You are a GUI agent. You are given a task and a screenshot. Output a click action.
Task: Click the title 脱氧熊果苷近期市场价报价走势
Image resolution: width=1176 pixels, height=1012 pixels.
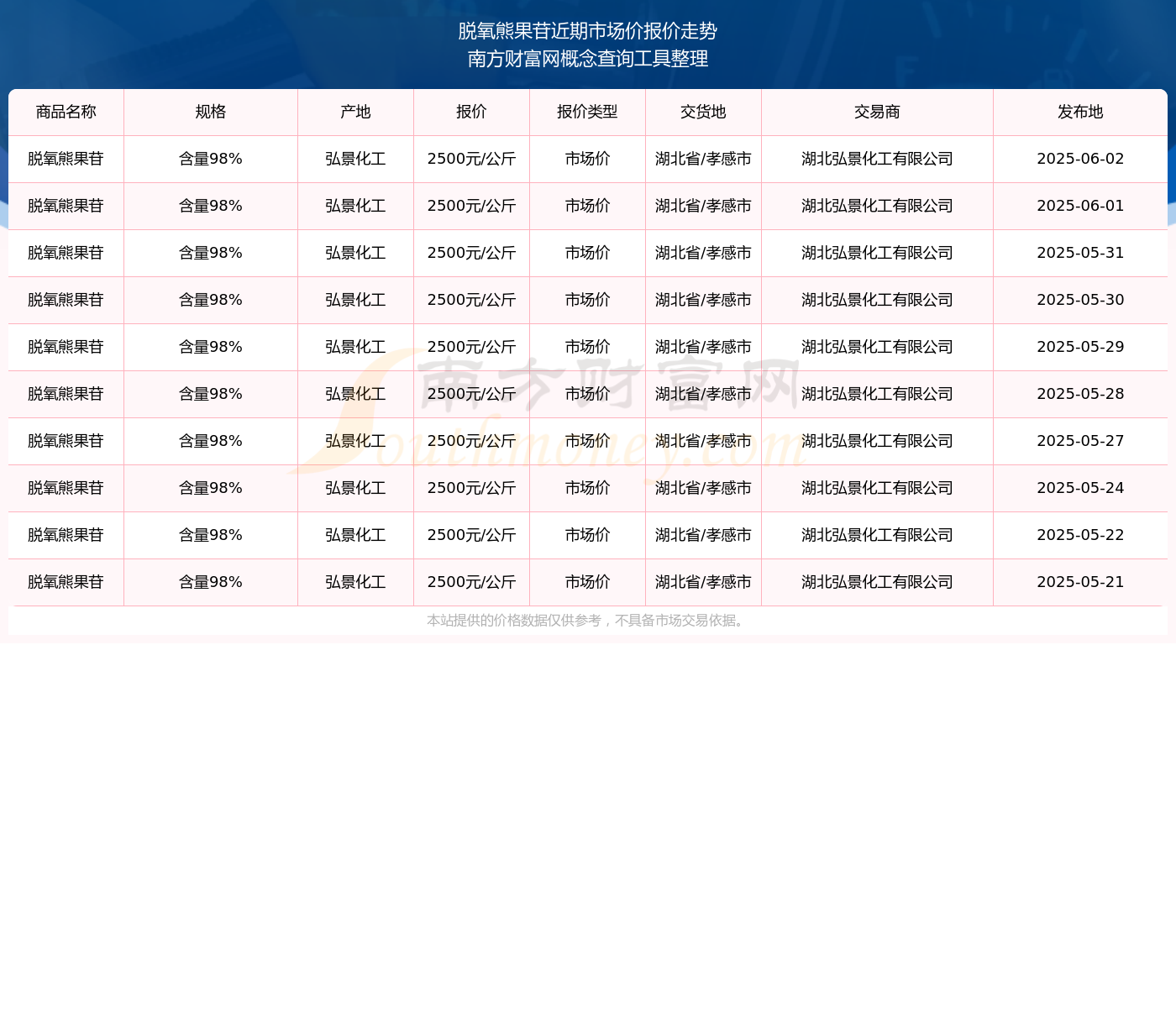[588, 31]
